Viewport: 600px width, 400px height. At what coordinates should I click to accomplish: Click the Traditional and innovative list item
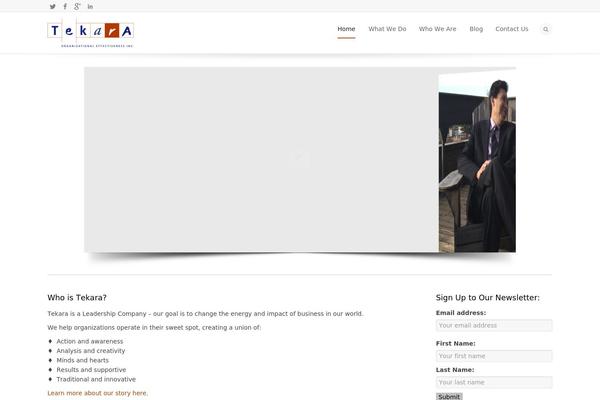click(x=96, y=379)
